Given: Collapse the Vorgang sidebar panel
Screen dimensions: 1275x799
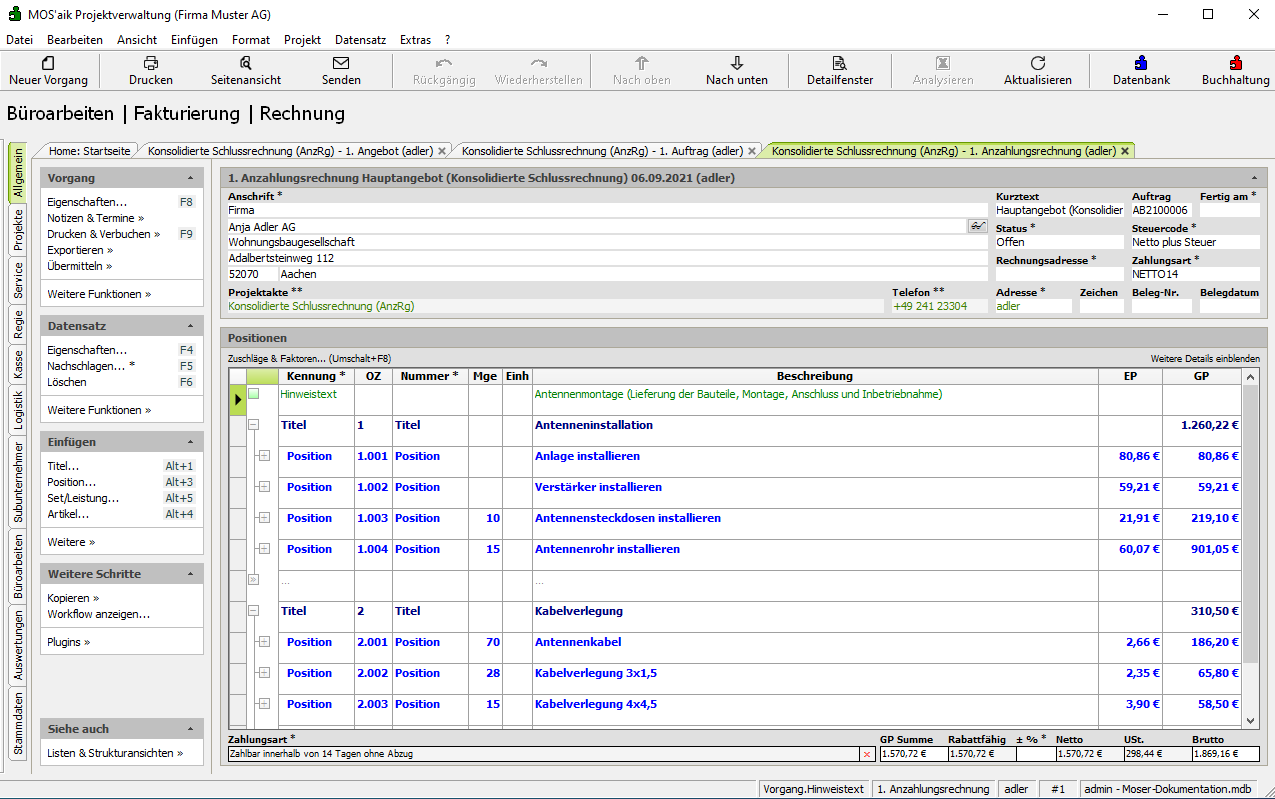Looking at the screenshot, I should coord(190,178).
